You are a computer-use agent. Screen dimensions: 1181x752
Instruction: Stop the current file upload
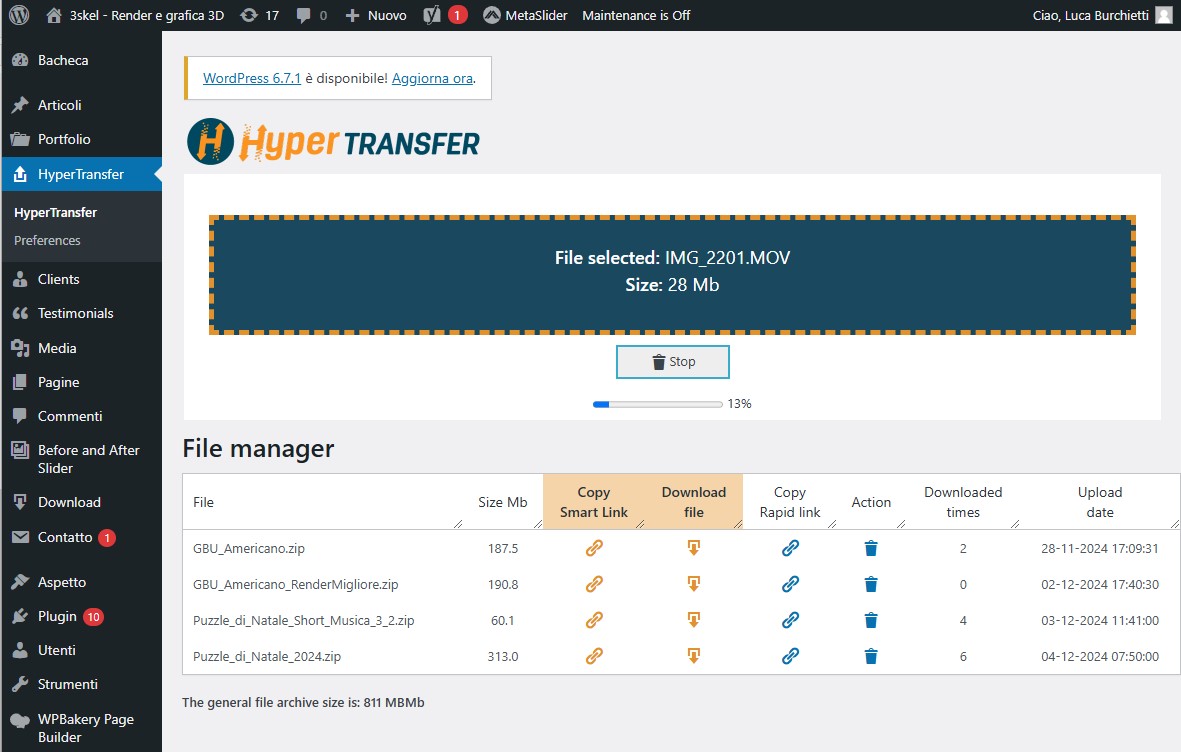[x=673, y=362]
